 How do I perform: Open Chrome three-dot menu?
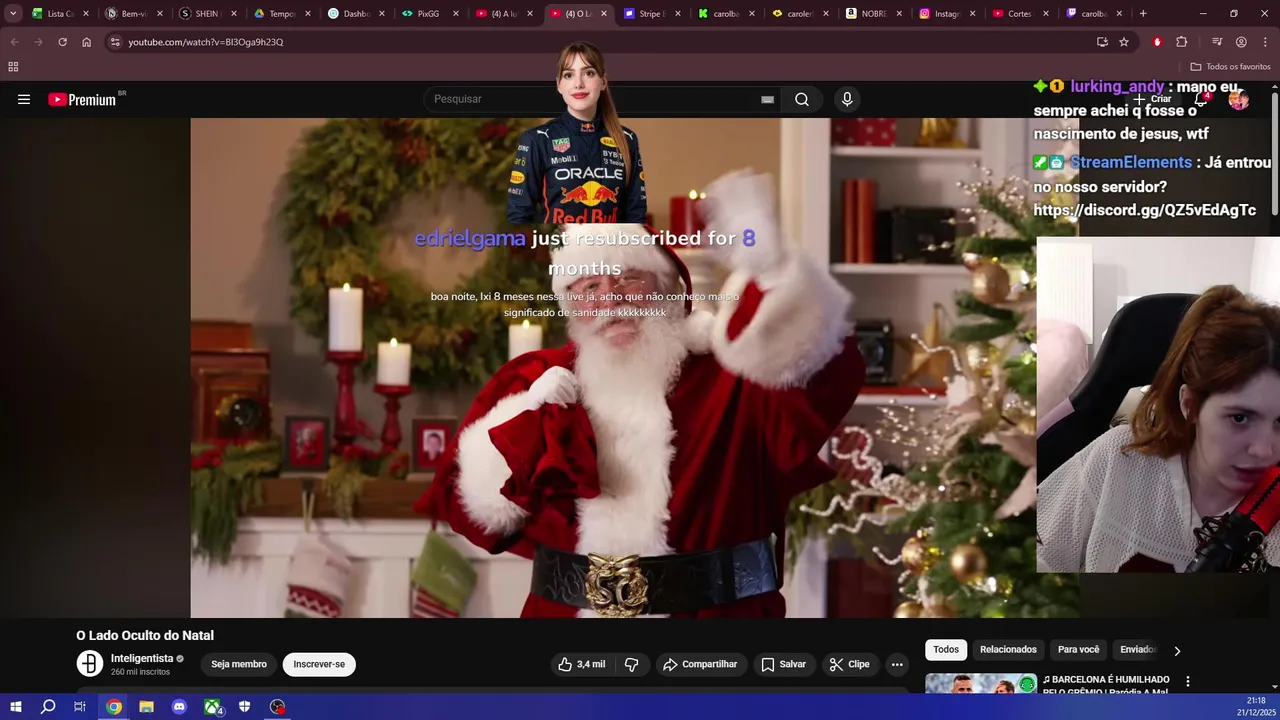[1265, 42]
